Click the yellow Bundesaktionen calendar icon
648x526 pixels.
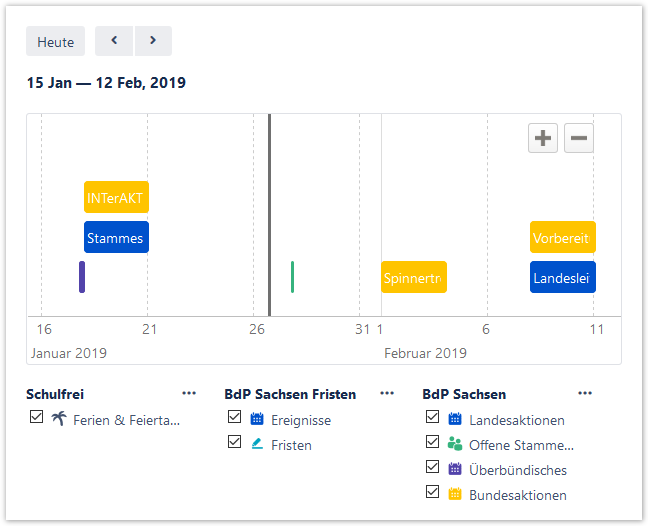[x=456, y=494]
